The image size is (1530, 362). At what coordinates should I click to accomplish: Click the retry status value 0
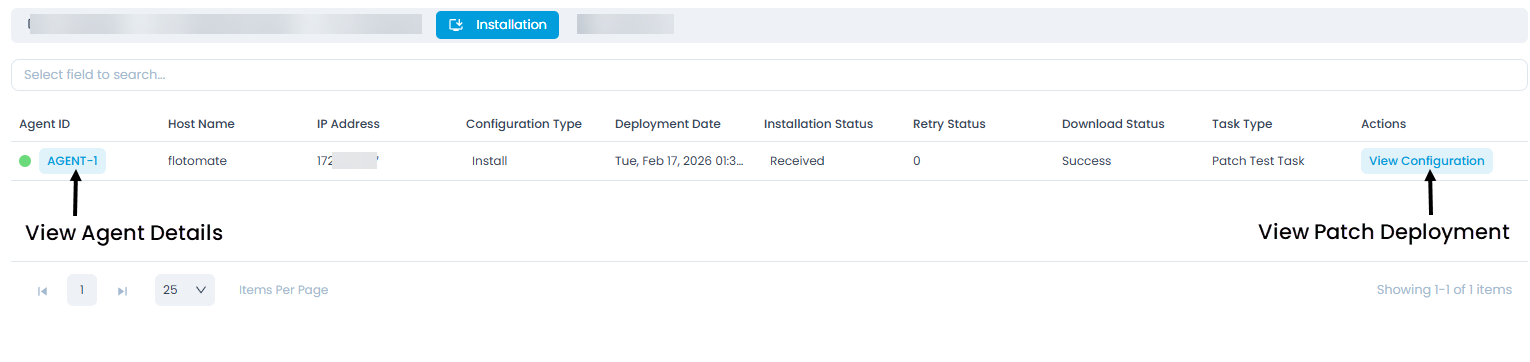click(917, 161)
